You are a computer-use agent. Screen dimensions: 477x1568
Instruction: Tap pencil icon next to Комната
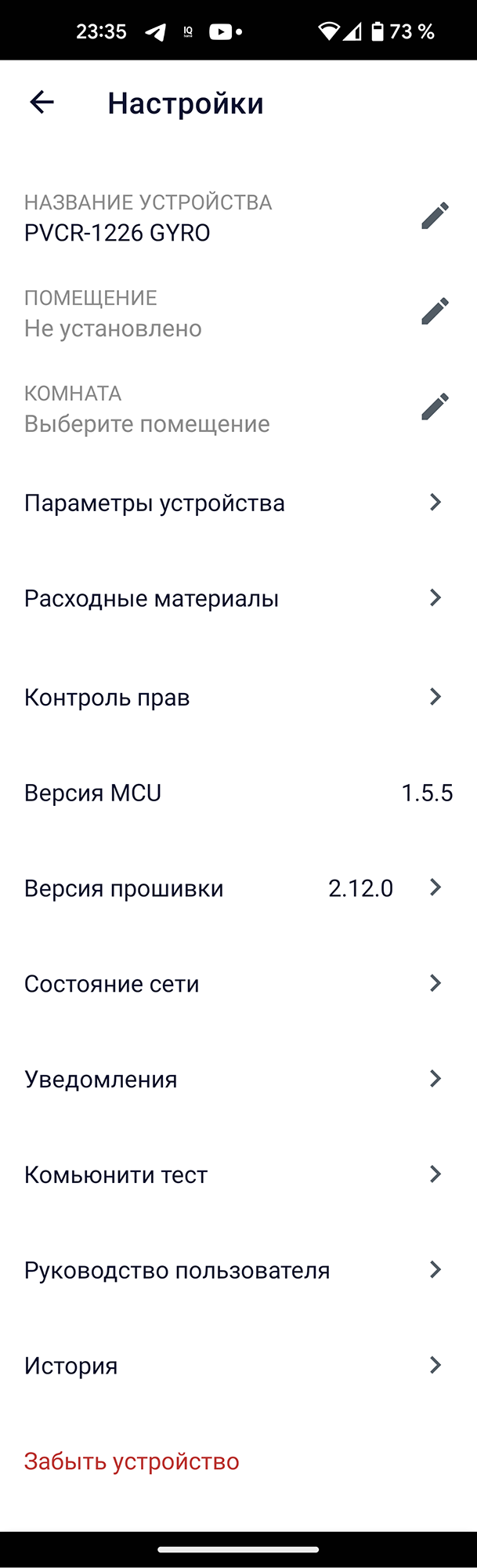pos(435,407)
